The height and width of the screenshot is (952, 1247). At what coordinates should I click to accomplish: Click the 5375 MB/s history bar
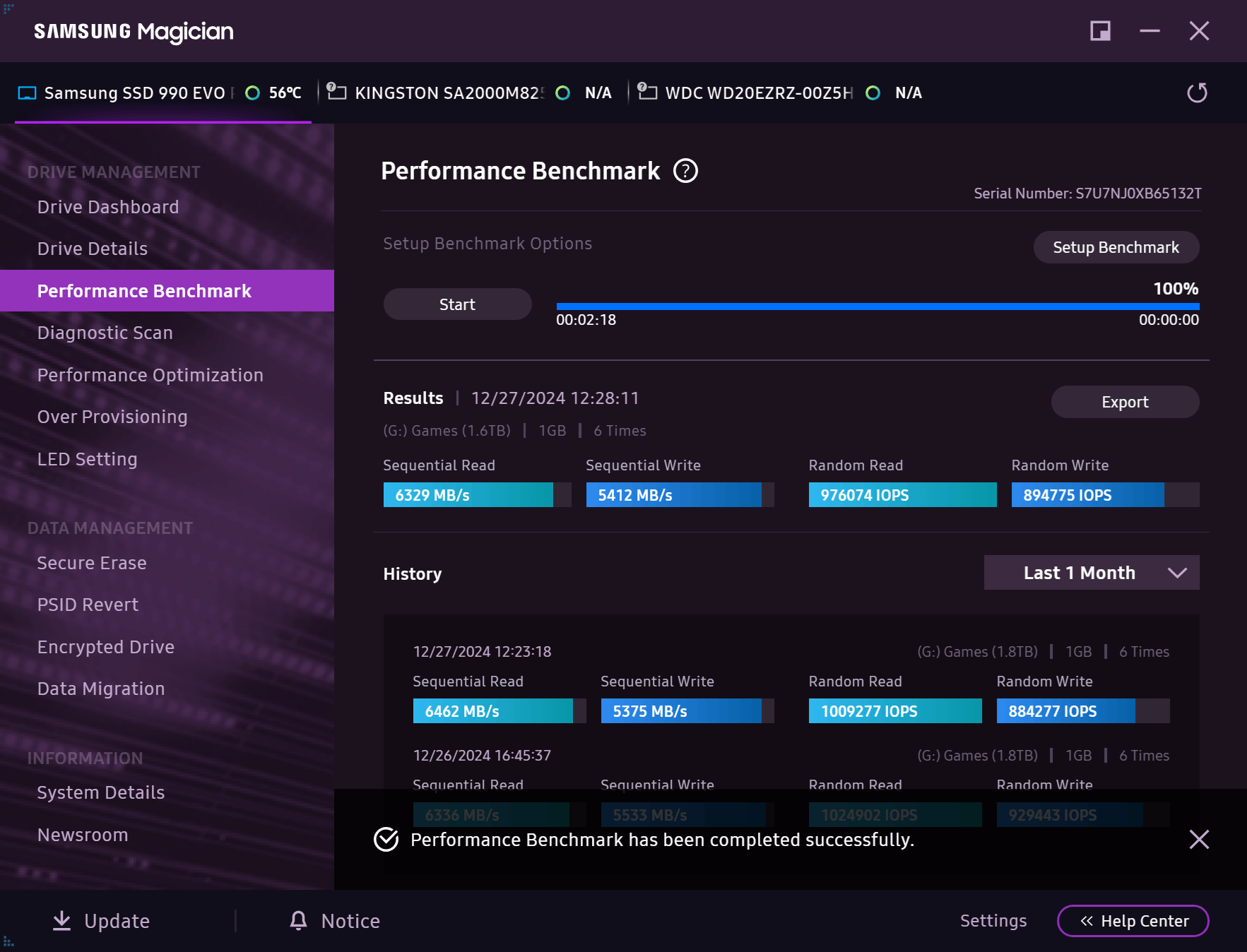click(x=687, y=711)
